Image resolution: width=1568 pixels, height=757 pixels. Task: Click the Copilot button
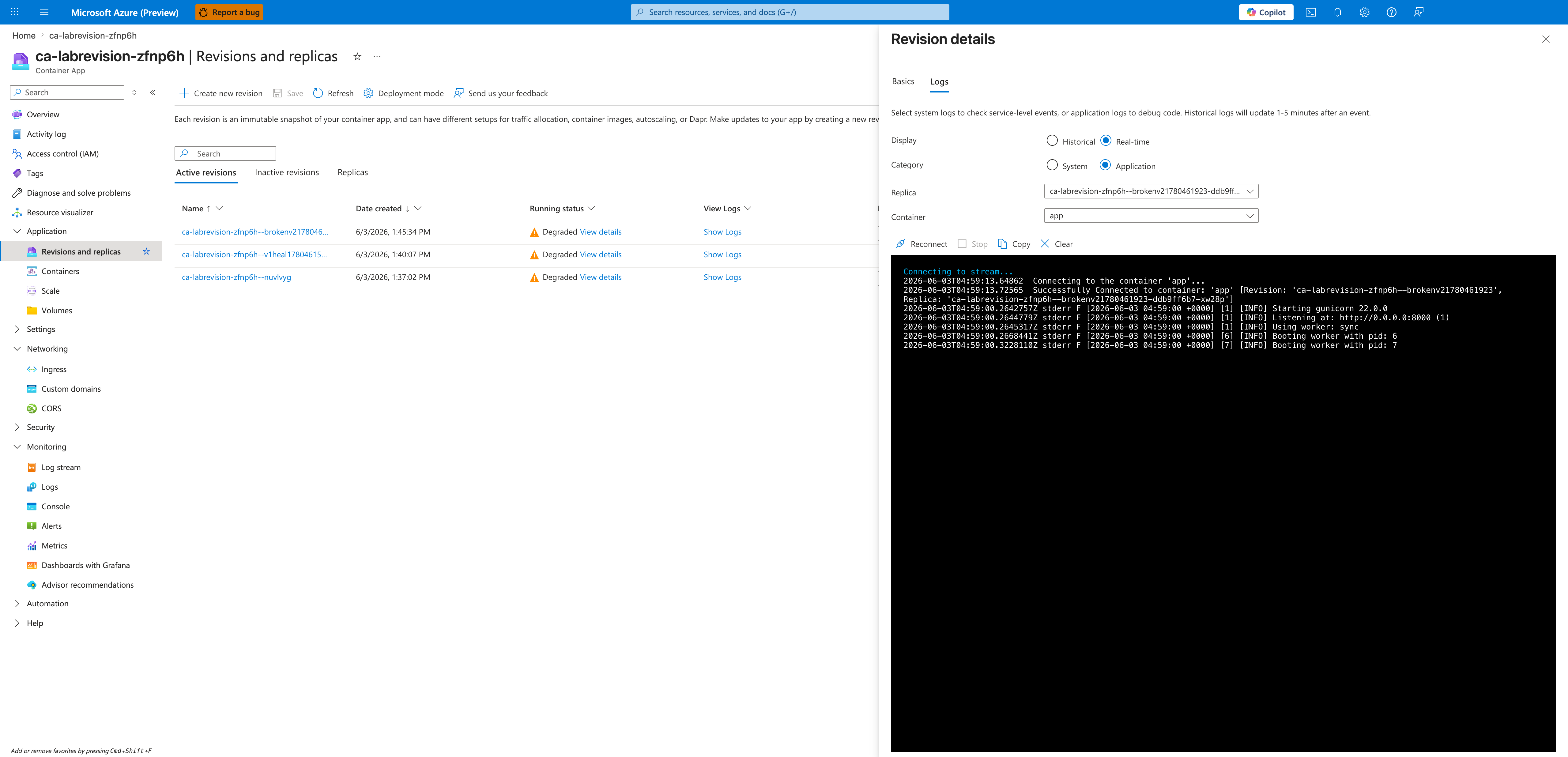pyautogui.click(x=1266, y=12)
